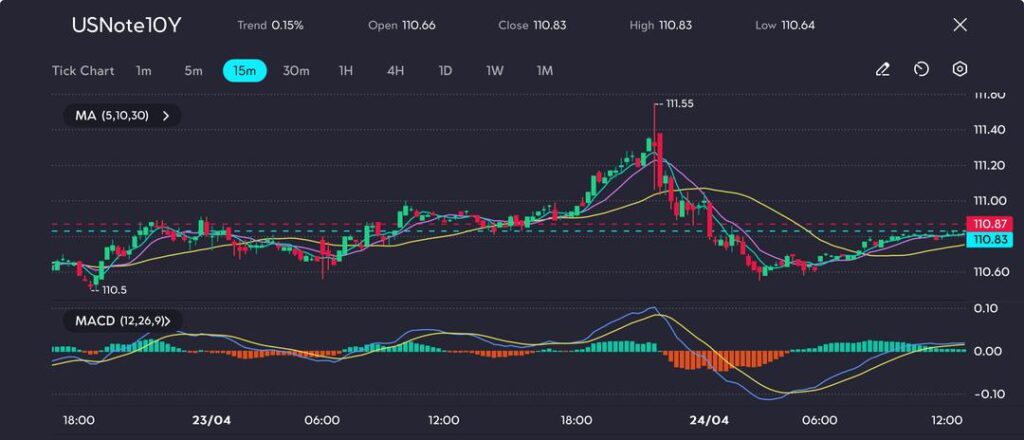Switch to Tick Chart view
Image resolution: width=1024 pixels, height=440 pixels.
pyautogui.click(x=83, y=71)
